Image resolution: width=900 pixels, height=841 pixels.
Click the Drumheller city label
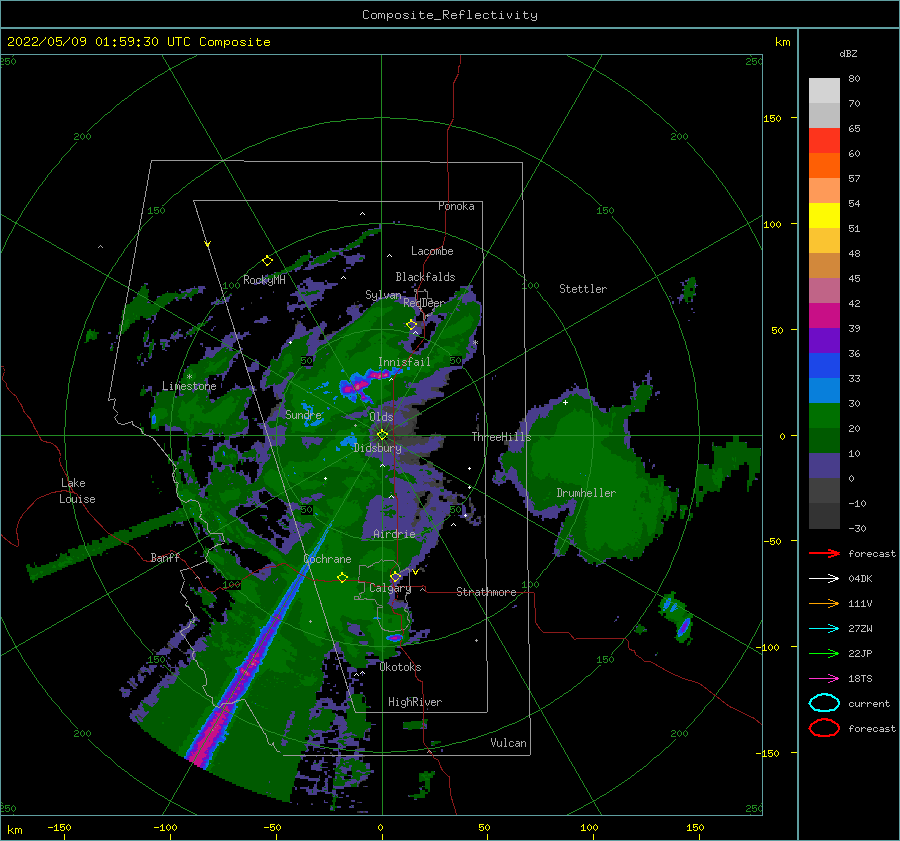click(x=586, y=493)
